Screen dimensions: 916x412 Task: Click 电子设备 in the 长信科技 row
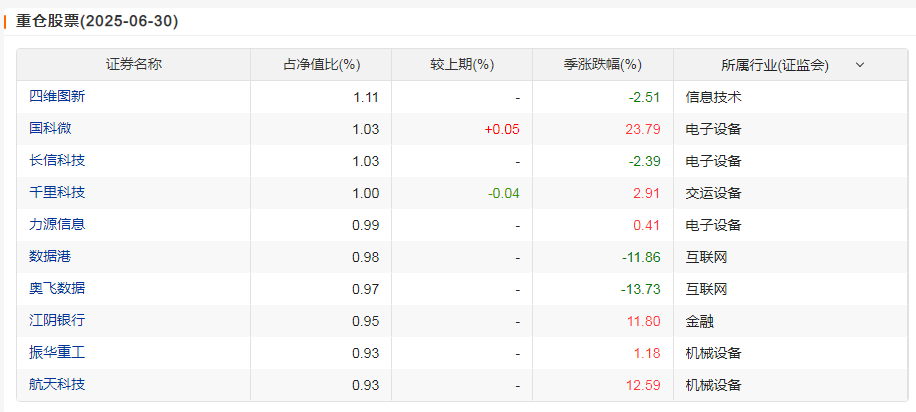pos(713,161)
